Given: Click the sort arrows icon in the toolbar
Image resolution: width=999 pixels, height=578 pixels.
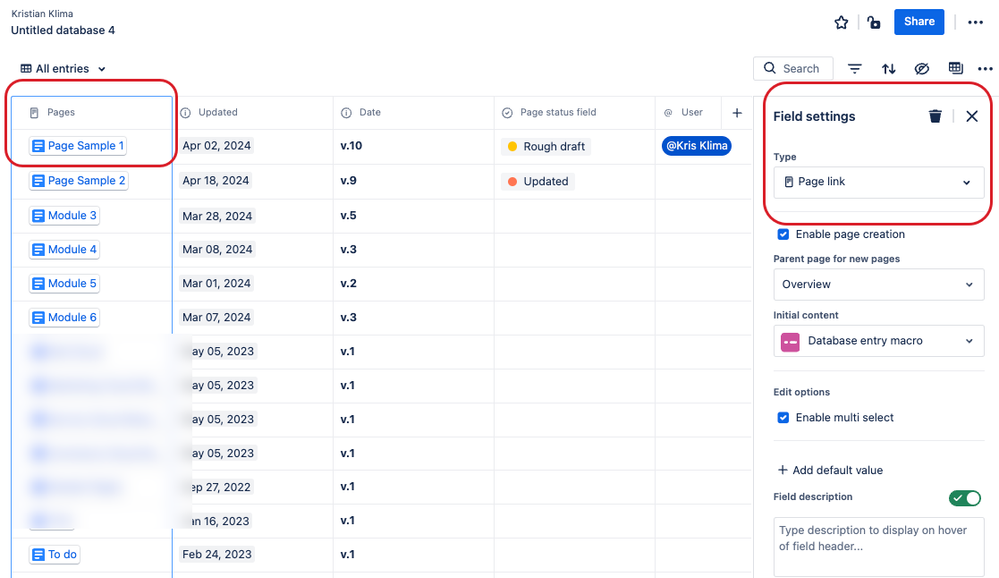Looking at the screenshot, I should pyautogui.click(x=889, y=68).
